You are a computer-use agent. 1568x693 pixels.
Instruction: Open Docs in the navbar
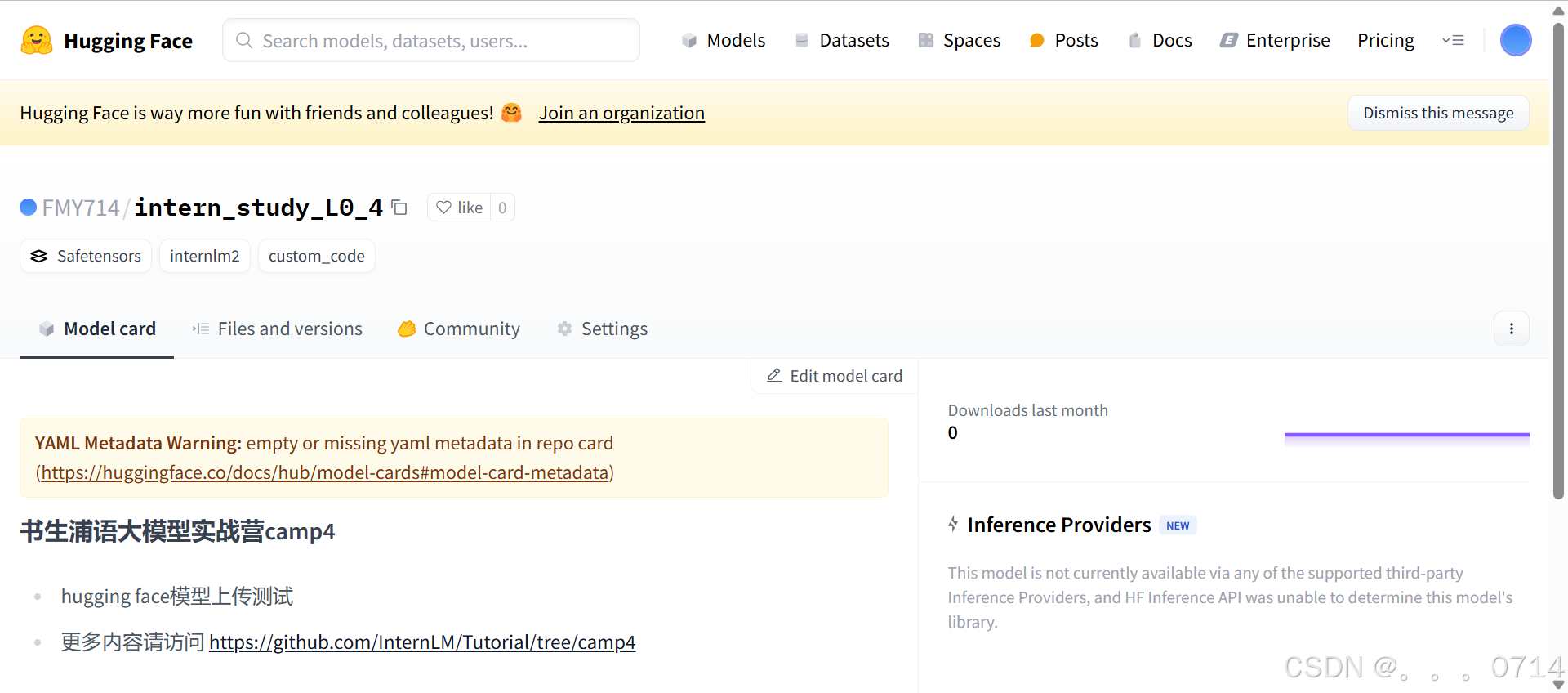point(1160,40)
